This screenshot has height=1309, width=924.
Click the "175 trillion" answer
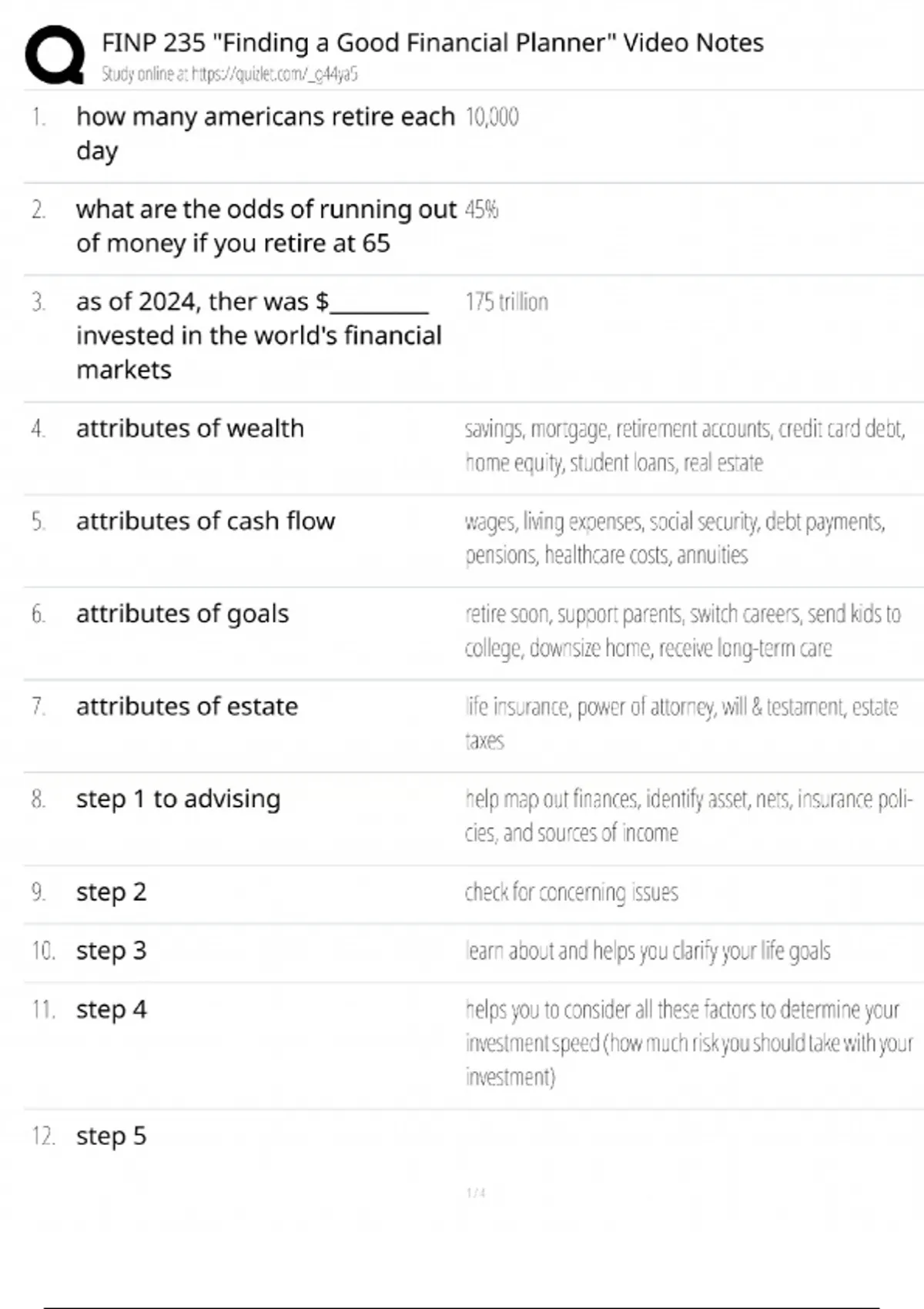tap(507, 302)
